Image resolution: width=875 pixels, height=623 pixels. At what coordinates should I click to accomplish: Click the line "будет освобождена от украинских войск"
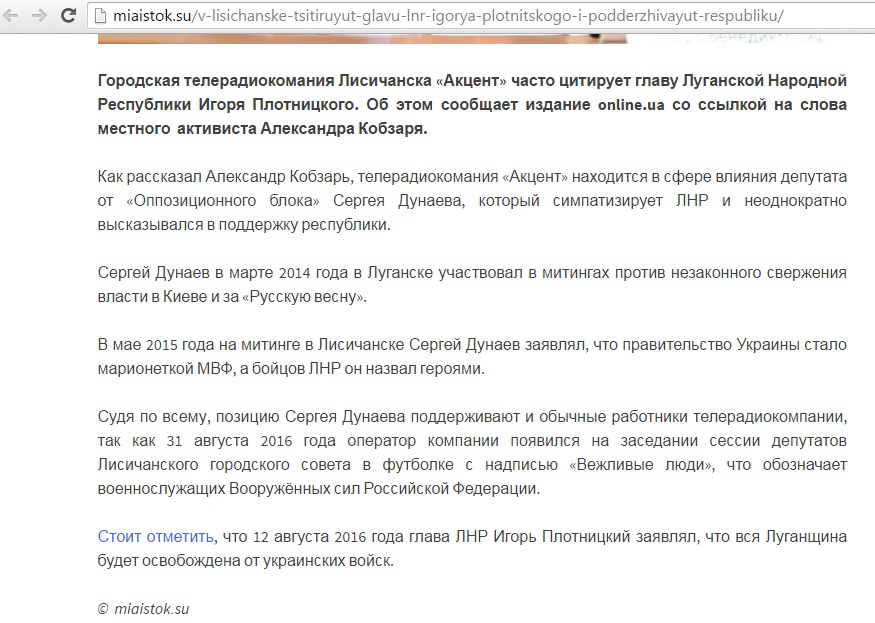pyautogui.click(x=246, y=561)
